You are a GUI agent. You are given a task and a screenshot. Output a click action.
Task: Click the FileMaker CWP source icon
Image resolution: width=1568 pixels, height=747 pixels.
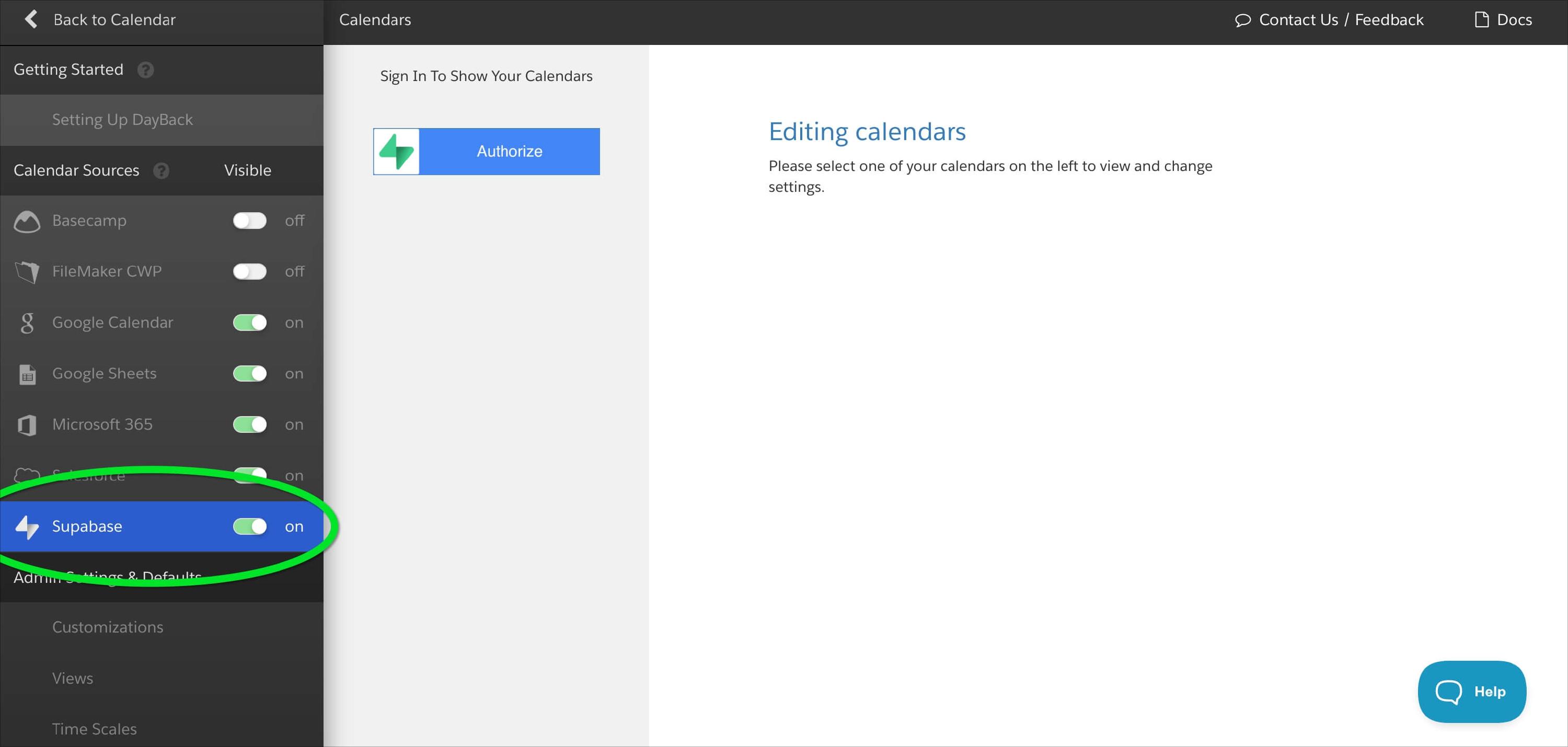pyautogui.click(x=27, y=271)
